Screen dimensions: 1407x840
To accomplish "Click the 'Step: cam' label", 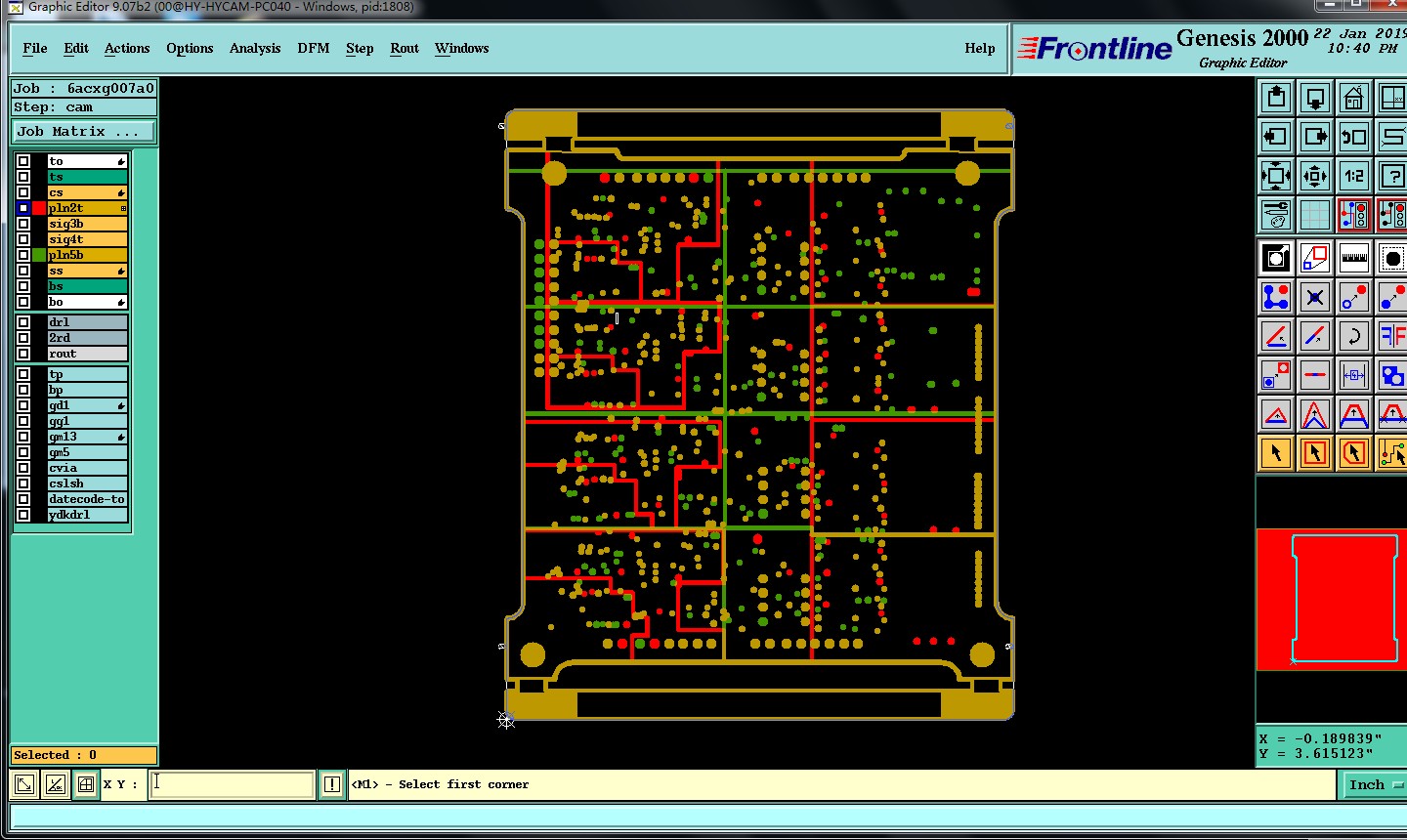I will [x=84, y=107].
